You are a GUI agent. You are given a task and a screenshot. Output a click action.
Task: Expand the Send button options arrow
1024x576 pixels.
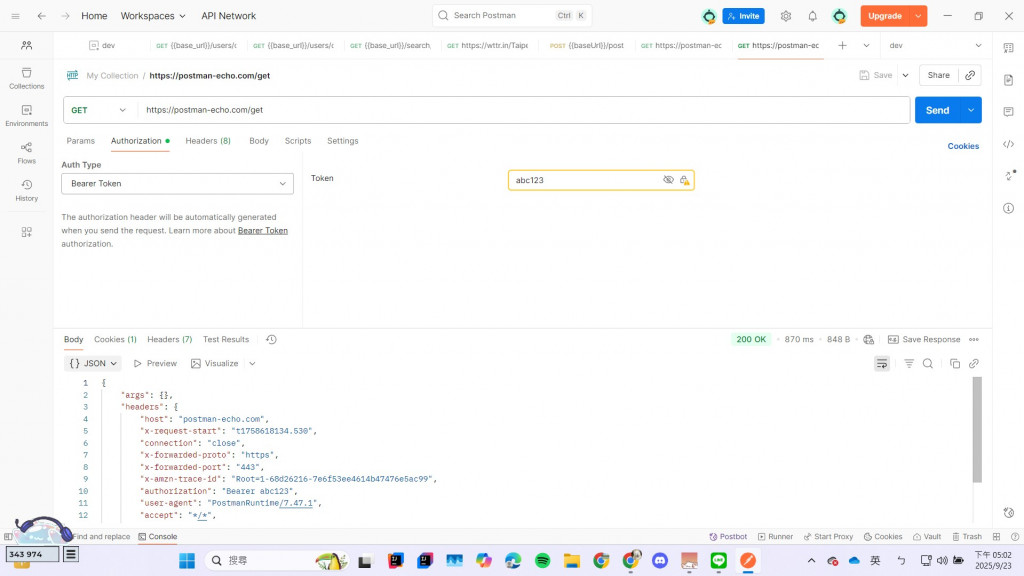pyautogui.click(x=971, y=110)
